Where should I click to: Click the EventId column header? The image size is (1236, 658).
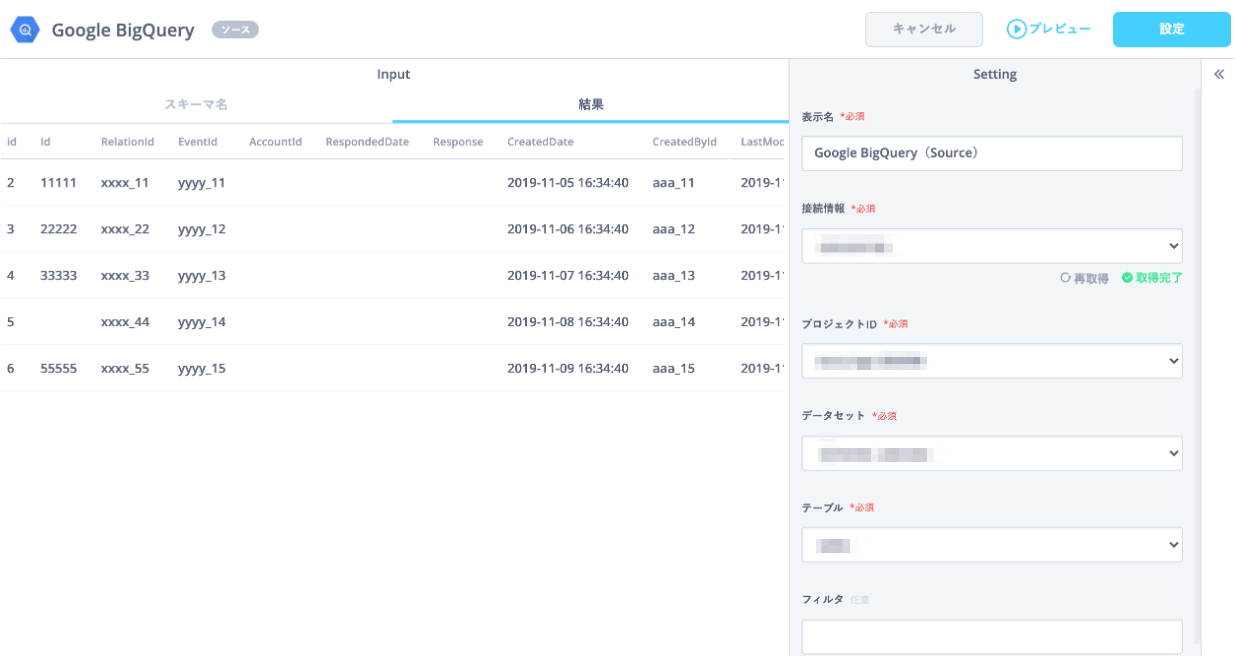tap(197, 142)
